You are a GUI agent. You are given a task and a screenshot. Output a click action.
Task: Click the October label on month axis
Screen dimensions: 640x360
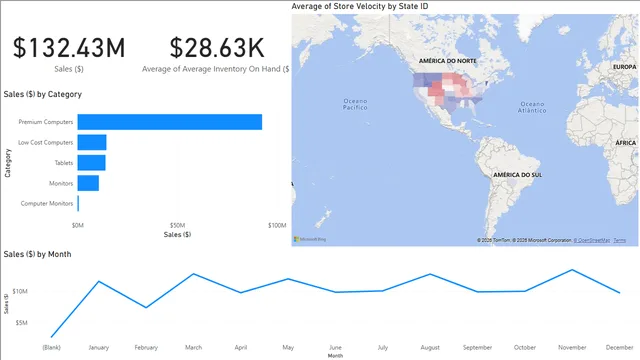point(525,348)
